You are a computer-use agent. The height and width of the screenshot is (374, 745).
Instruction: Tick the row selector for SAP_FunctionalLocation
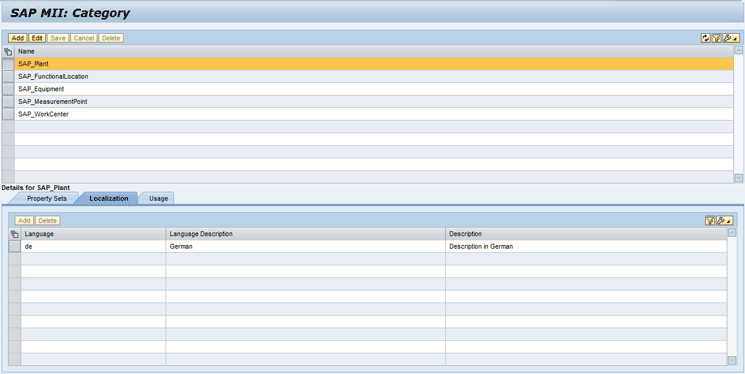8,77
